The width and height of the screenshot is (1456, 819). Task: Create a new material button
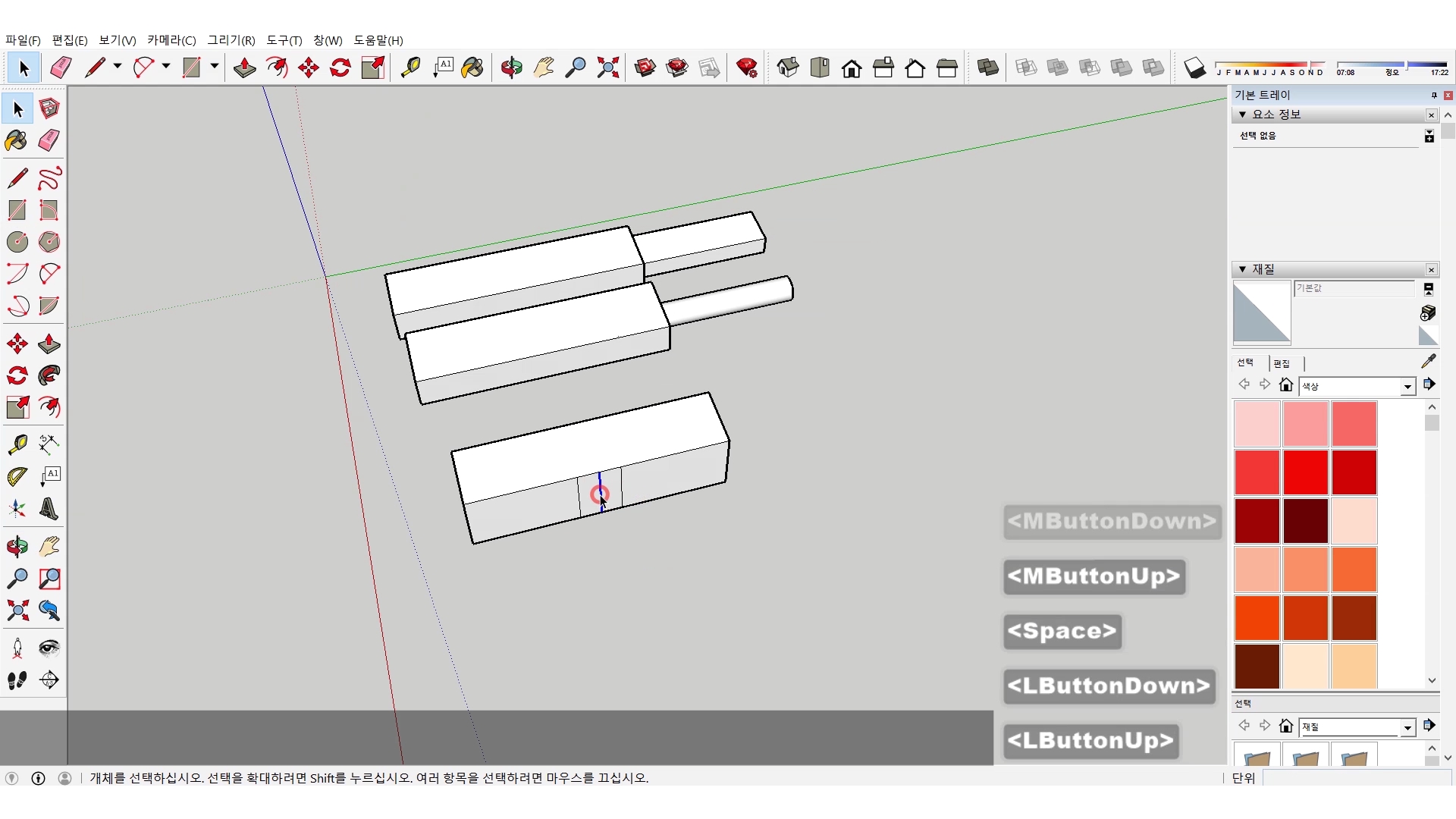1427,313
